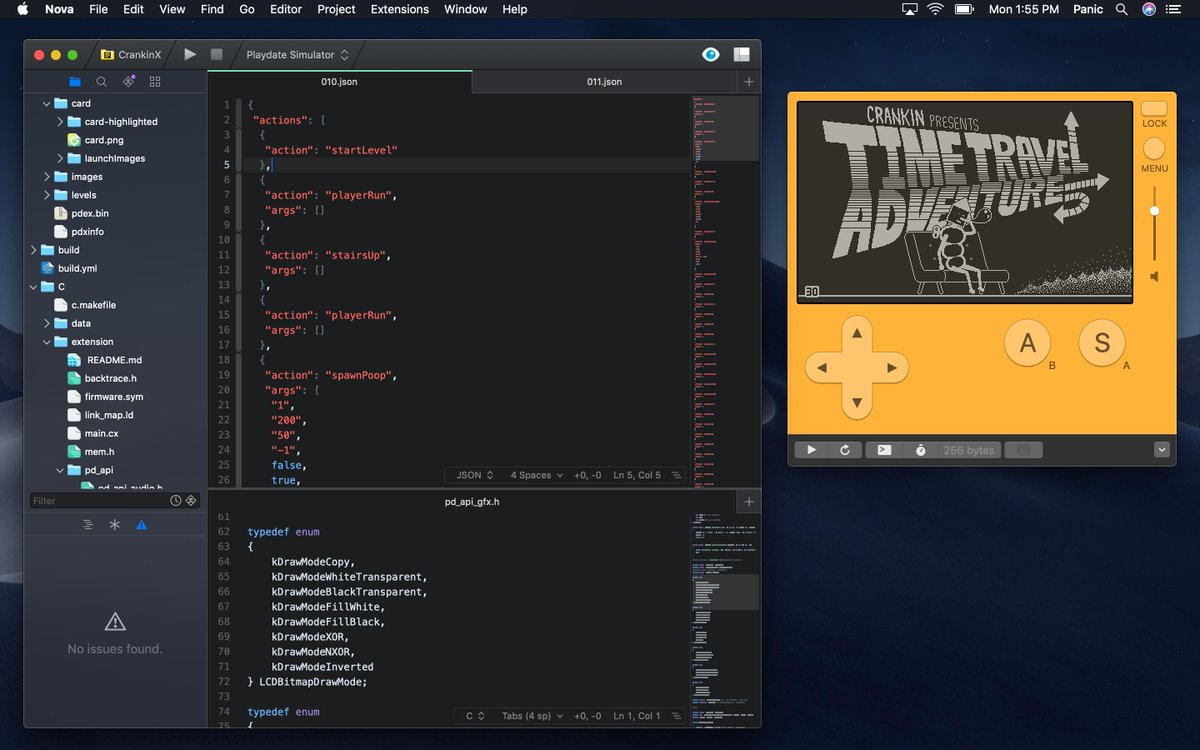Open the sidebar search magnifier
1200x750 pixels.
click(101, 82)
